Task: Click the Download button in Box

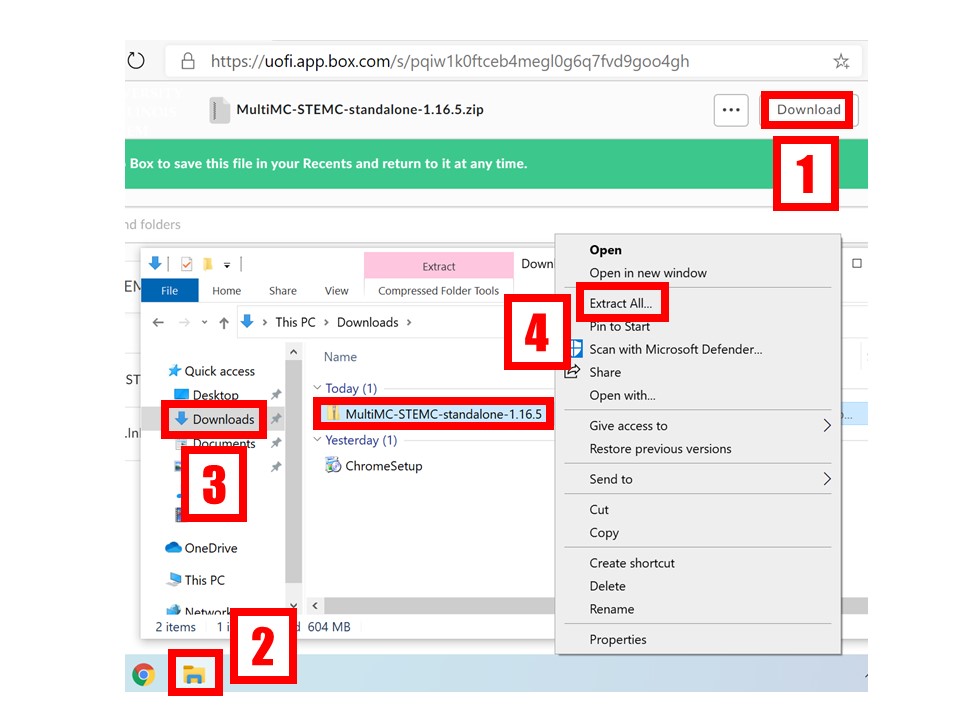Action: pyautogui.click(x=809, y=110)
